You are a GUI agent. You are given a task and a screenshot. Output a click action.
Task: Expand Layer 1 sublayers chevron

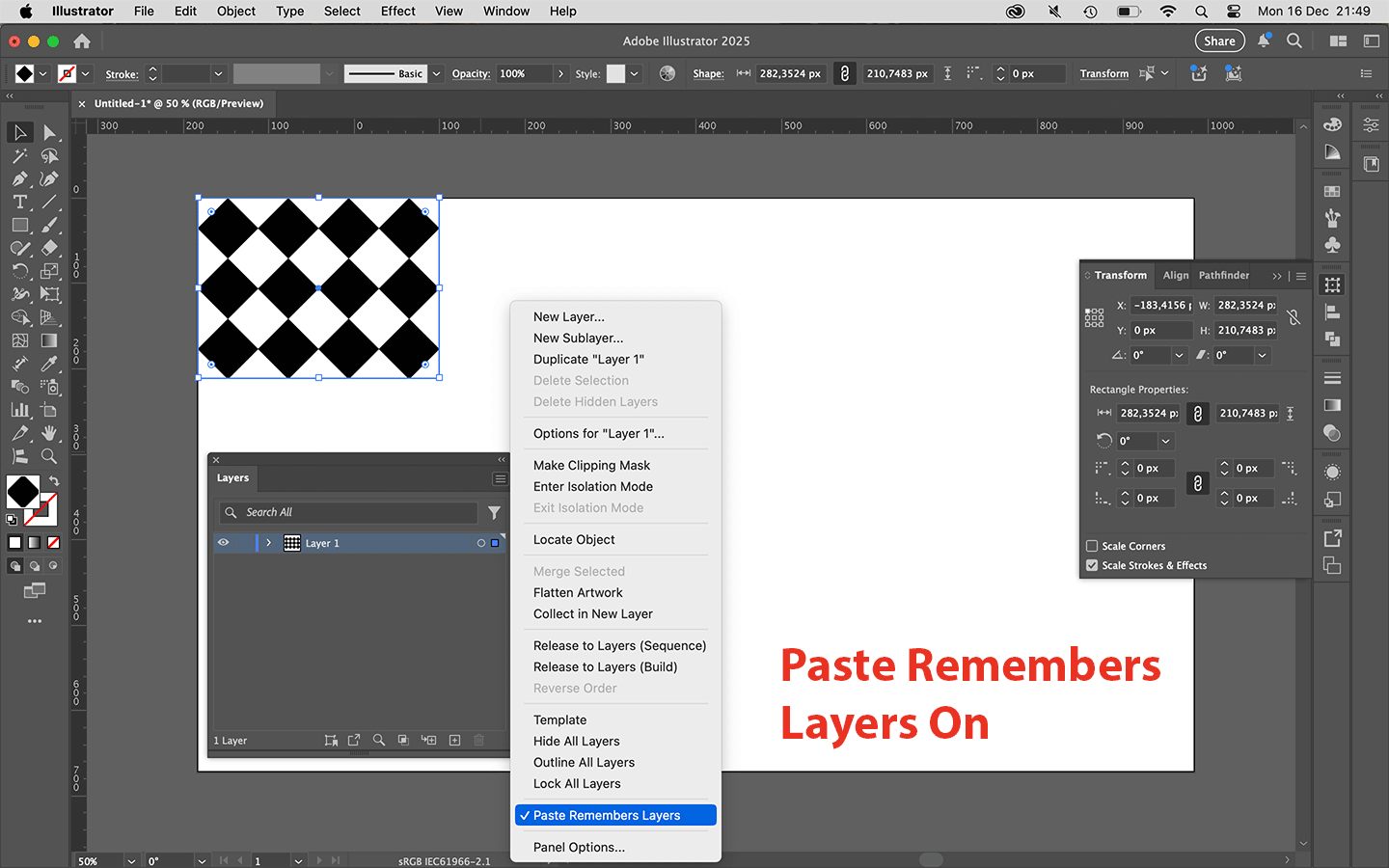click(x=269, y=543)
